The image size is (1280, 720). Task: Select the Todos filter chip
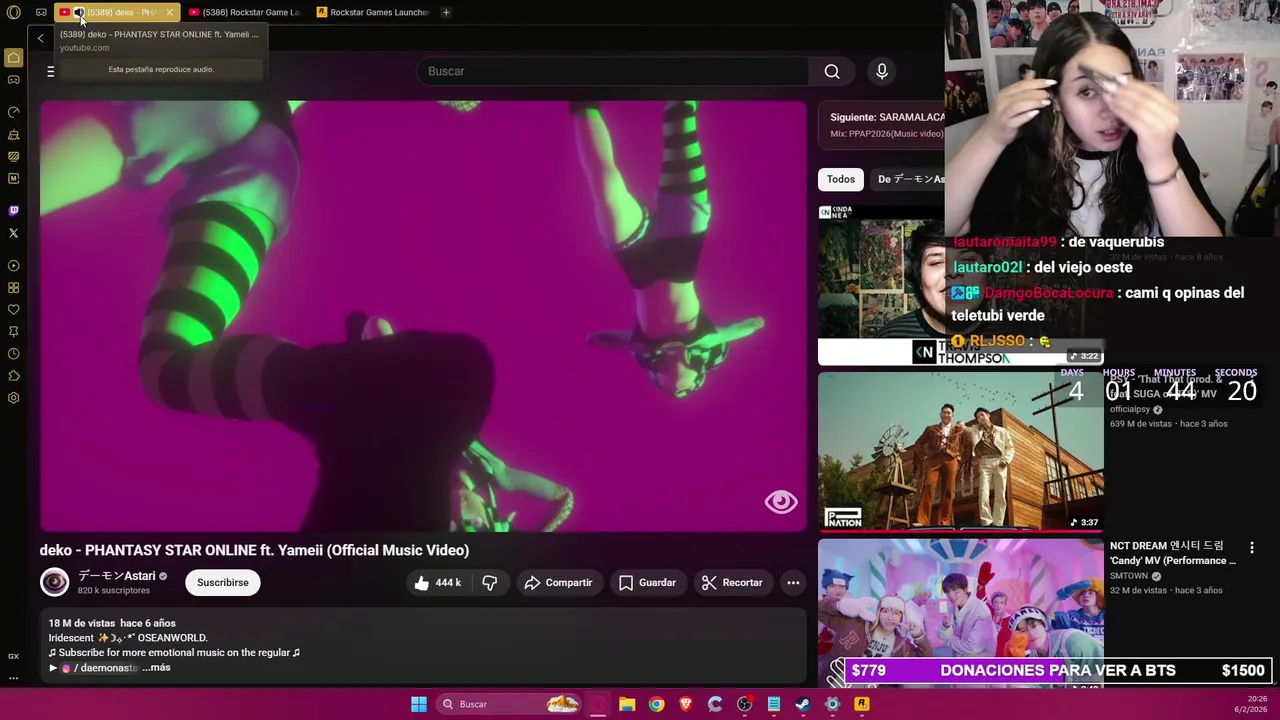pyautogui.click(x=841, y=179)
